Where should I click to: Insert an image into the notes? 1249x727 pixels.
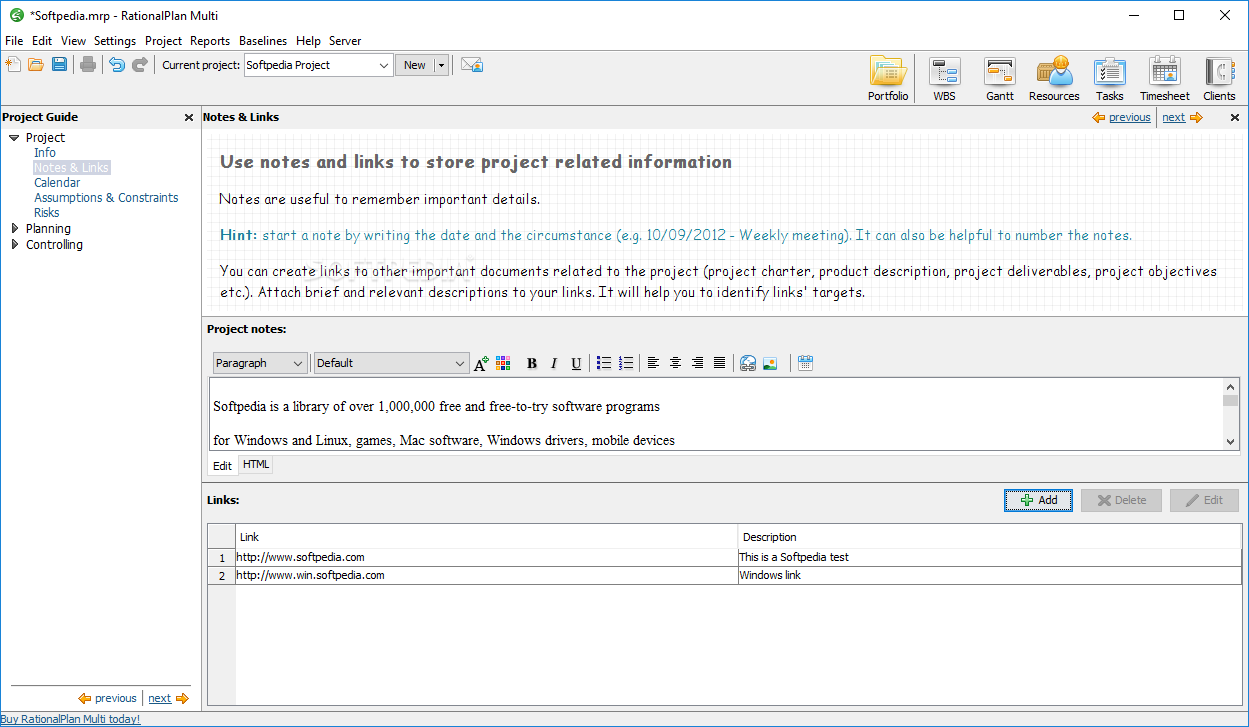pos(769,363)
